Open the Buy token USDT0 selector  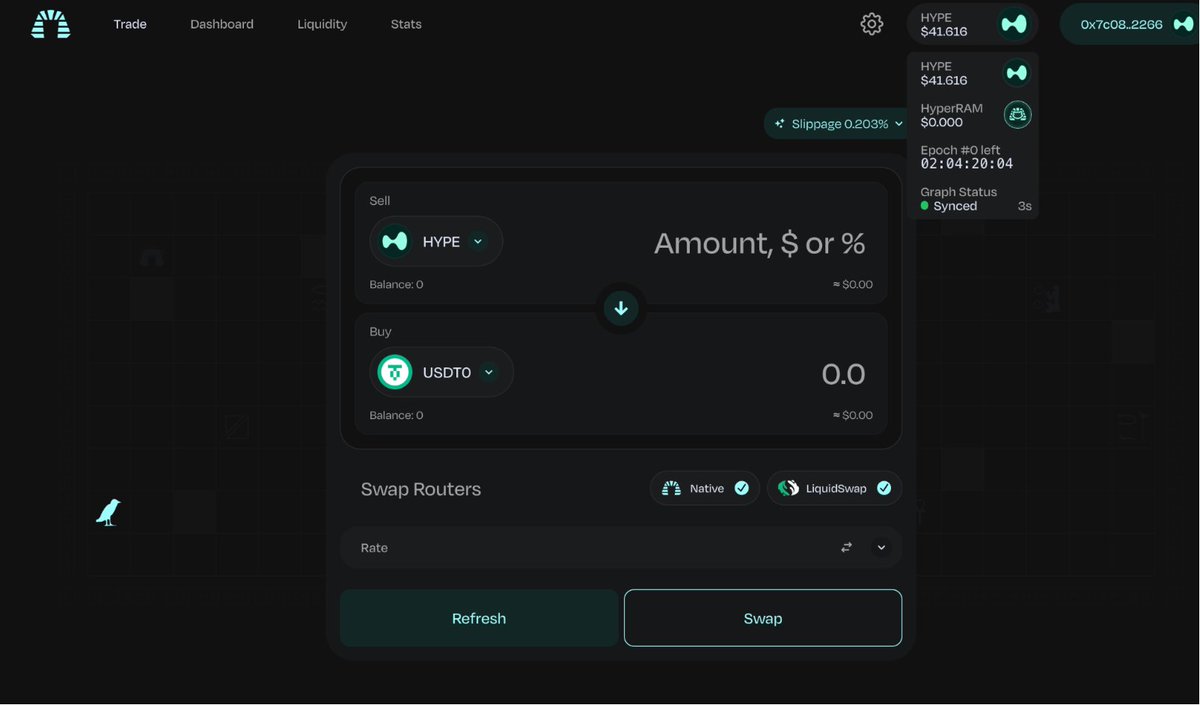point(441,372)
